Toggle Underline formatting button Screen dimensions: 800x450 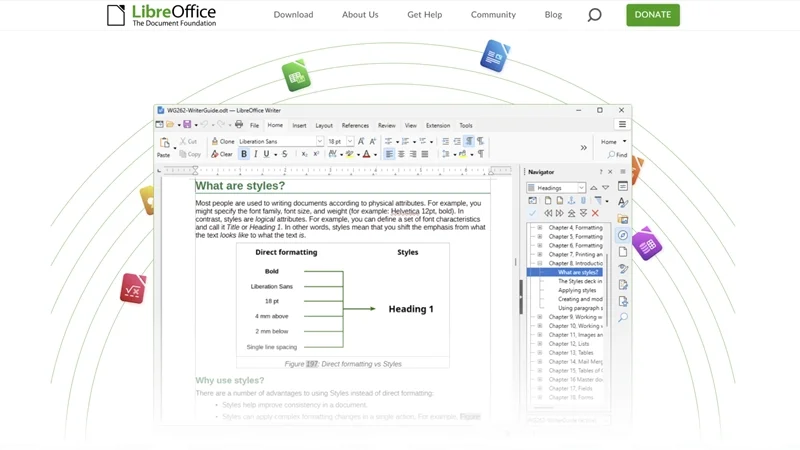[x=266, y=154]
